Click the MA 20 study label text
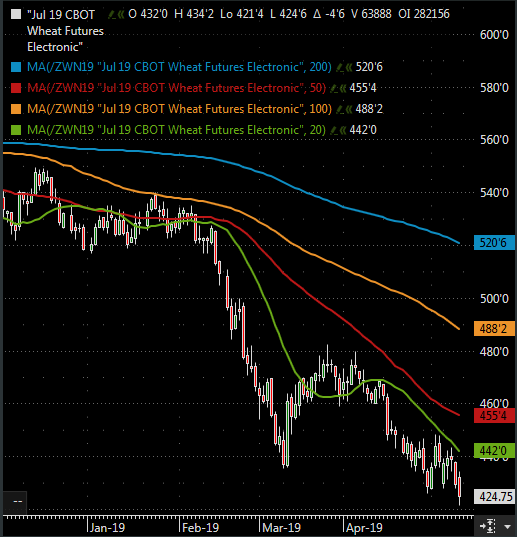Image resolution: width=517 pixels, height=537 pixels. click(176, 130)
